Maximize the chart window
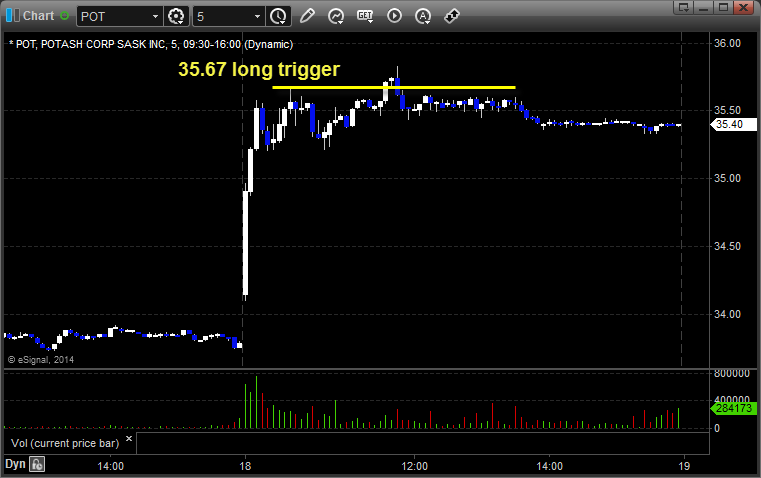This screenshot has height=478, width=761. point(723,7)
